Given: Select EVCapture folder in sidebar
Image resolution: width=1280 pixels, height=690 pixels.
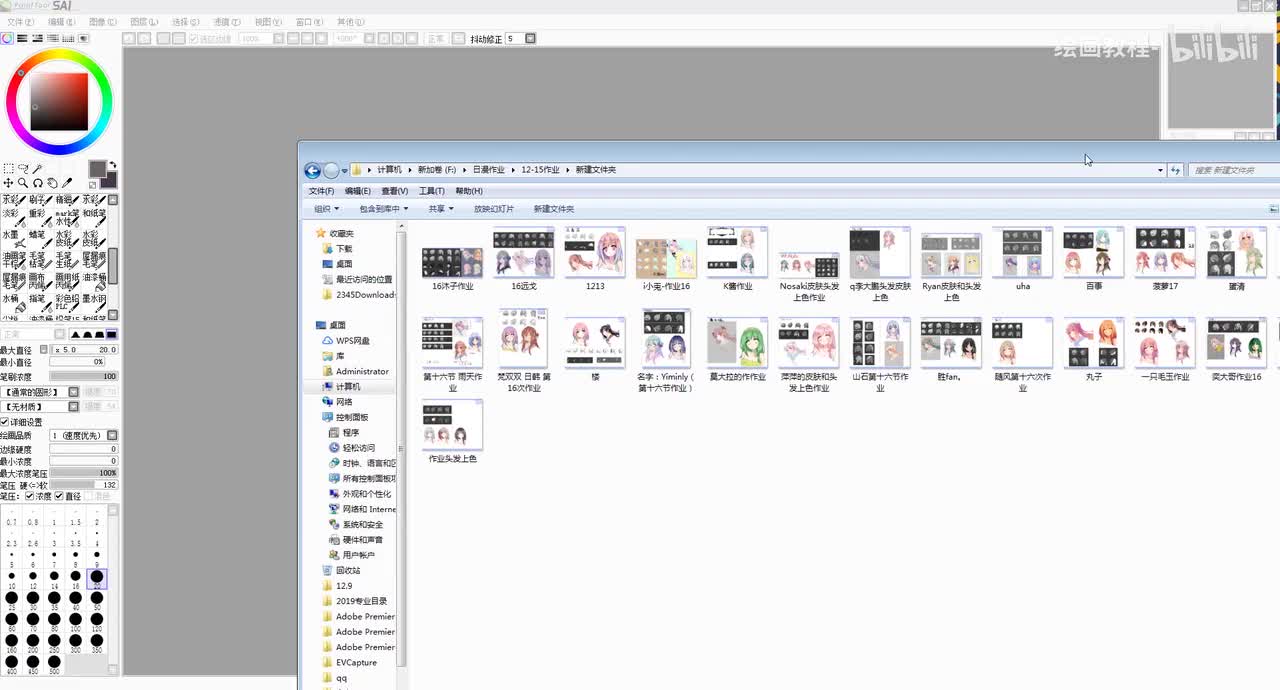Looking at the screenshot, I should [x=356, y=662].
